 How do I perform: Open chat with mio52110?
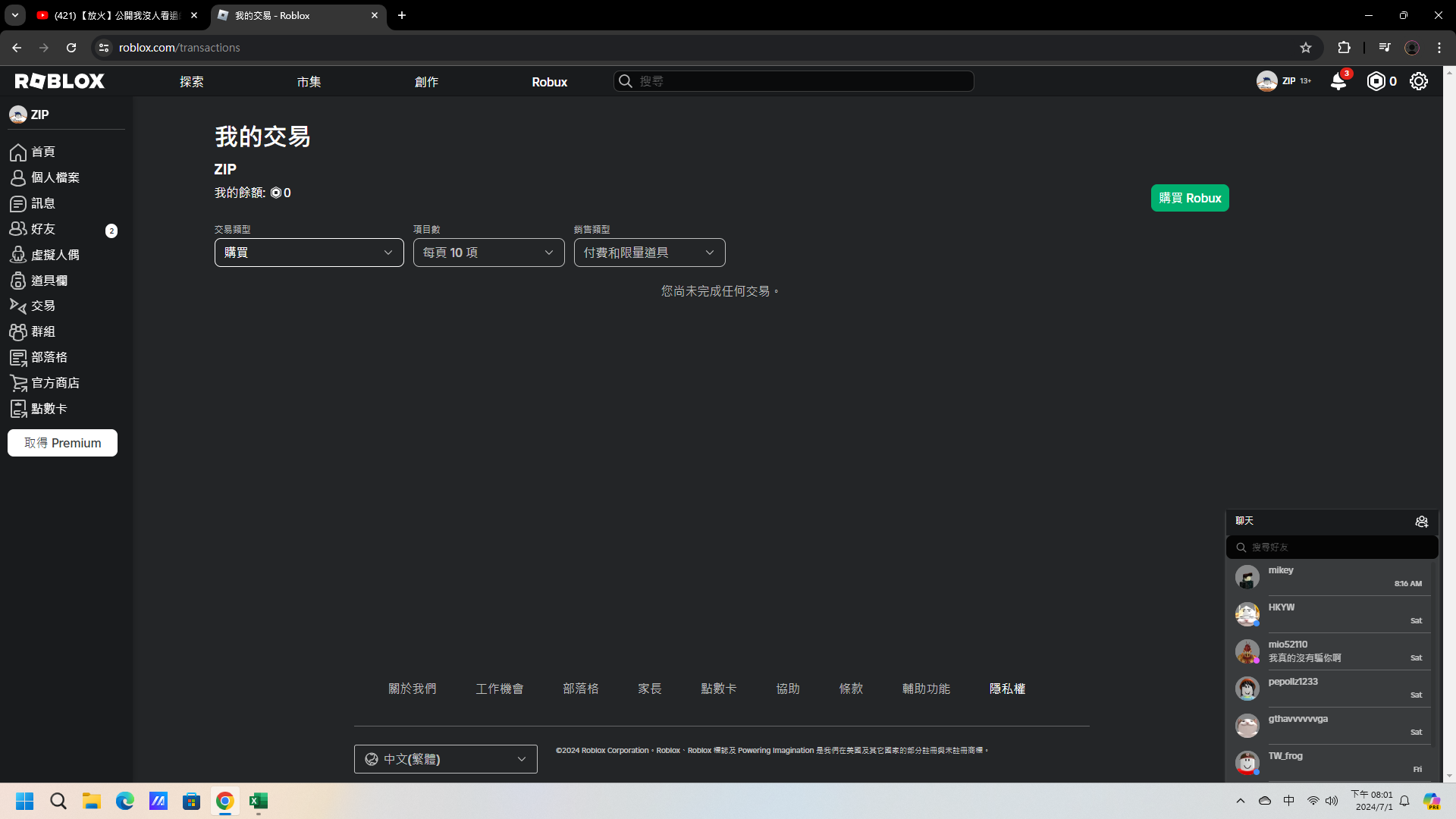[x=1332, y=651]
